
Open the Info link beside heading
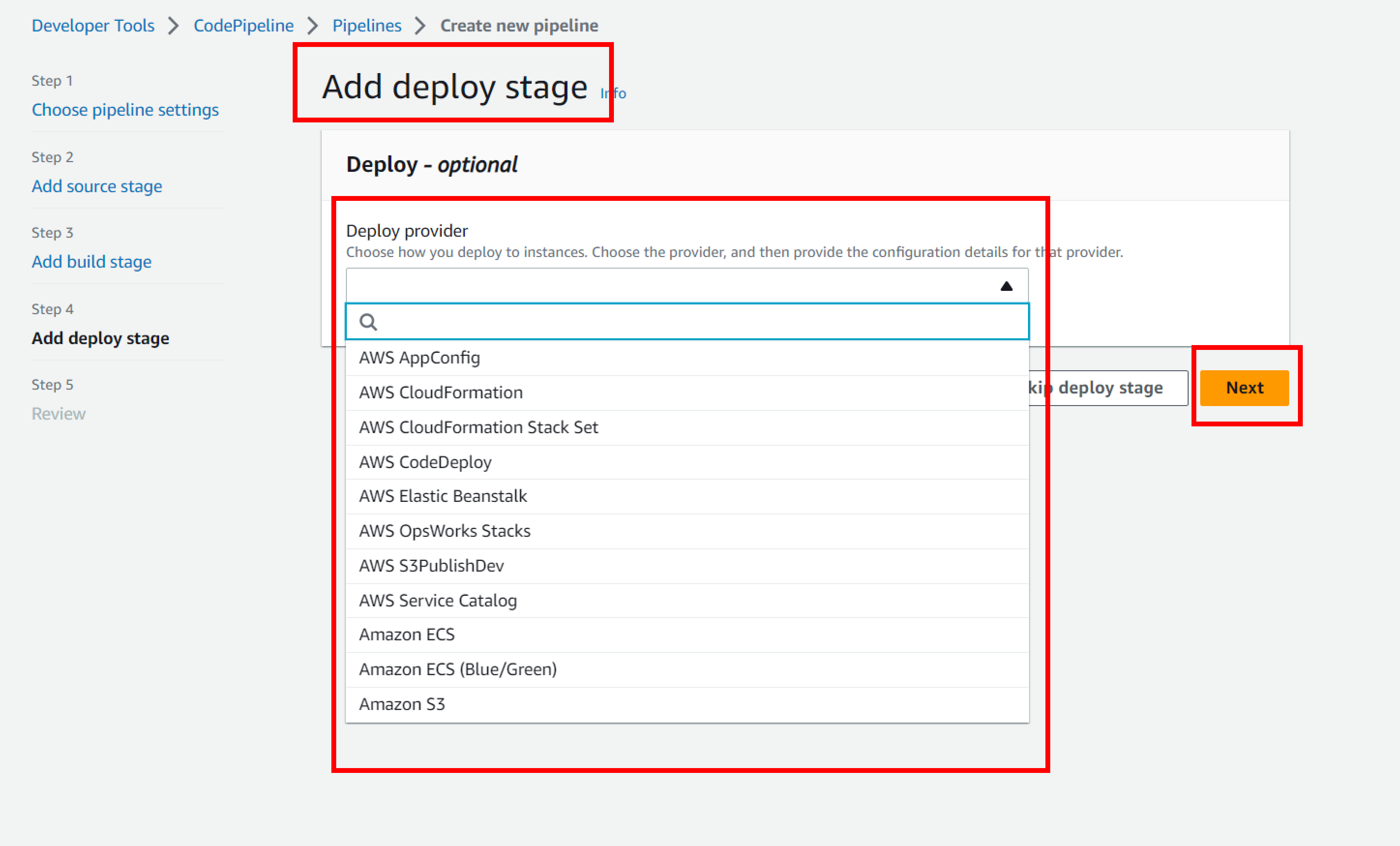click(x=613, y=93)
